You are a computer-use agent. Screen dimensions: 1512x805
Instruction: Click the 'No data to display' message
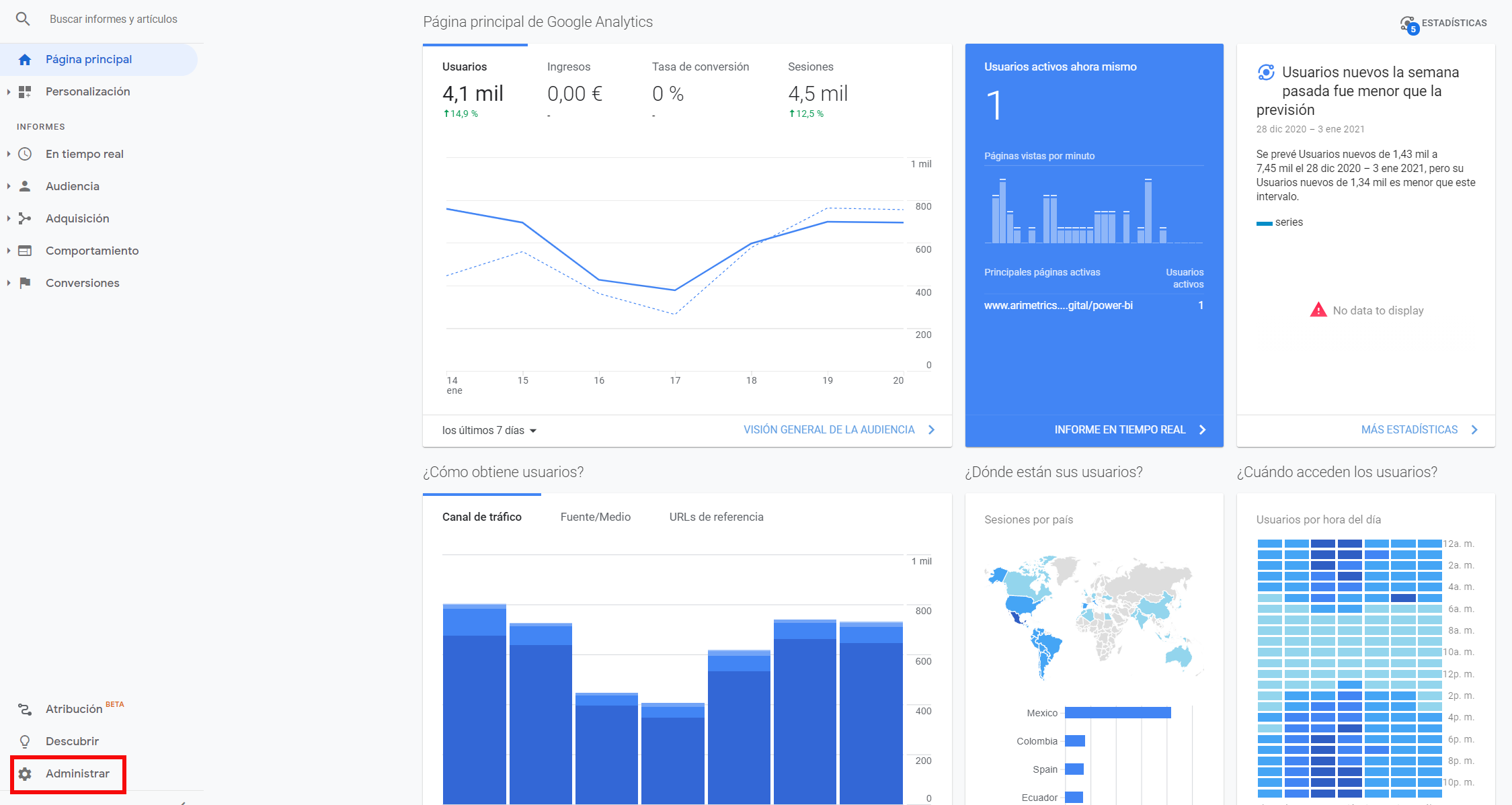pyautogui.click(x=1378, y=310)
